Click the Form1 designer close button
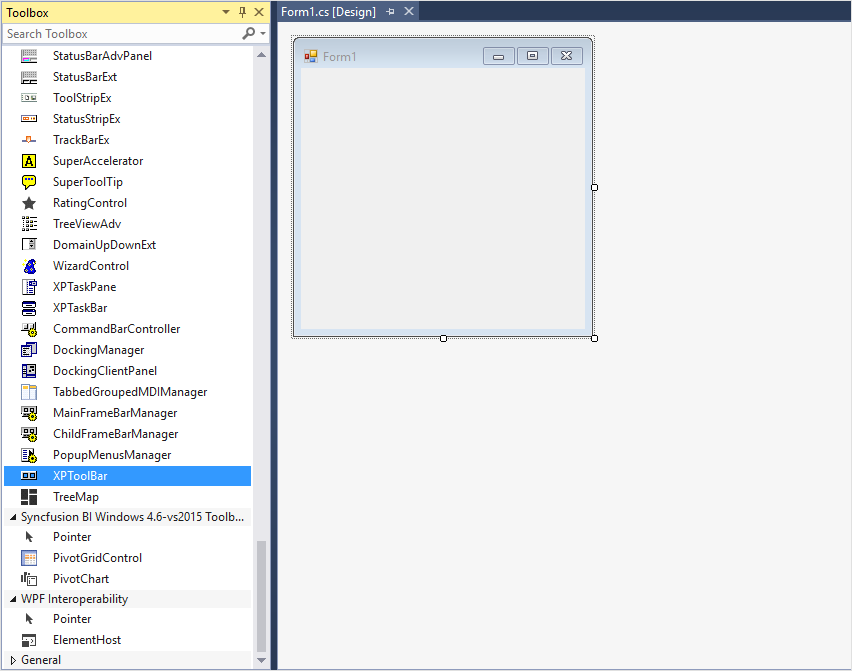The width and height of the screenshot is (852, 671). coord(567,56)
